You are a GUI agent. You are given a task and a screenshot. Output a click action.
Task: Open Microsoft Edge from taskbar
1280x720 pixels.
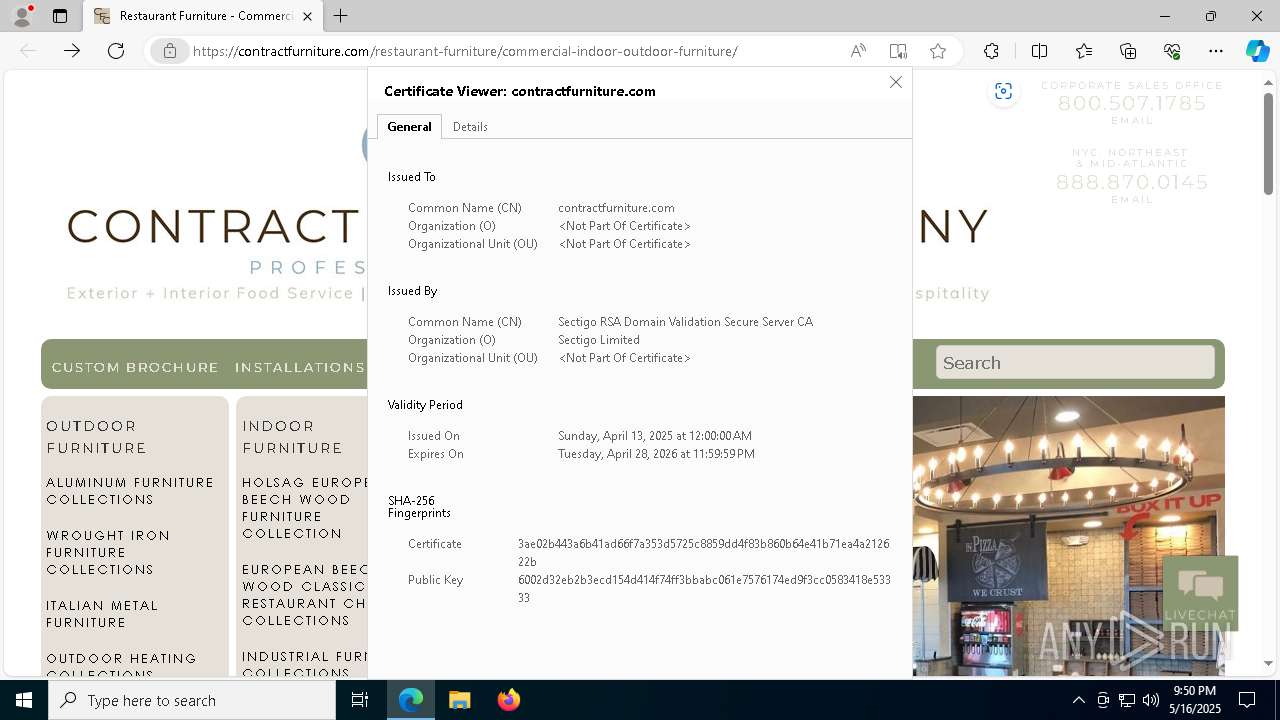coord(411,700)
